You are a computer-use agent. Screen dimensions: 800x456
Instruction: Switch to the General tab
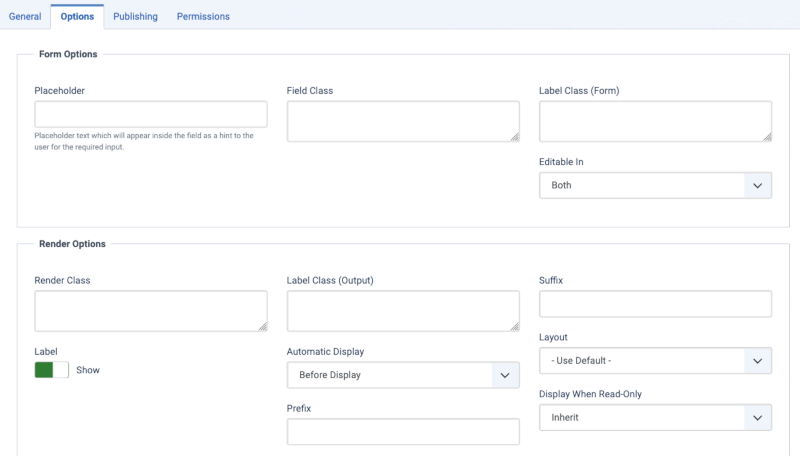tap(25, 16)
